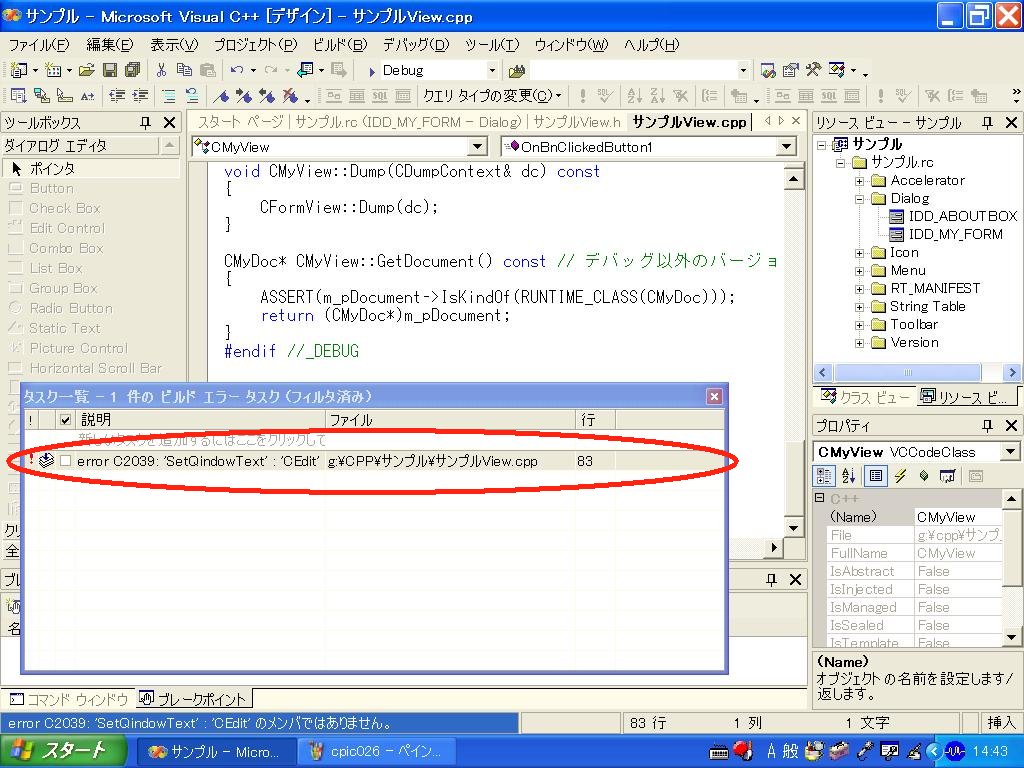Click the Undo arrow icon
The height and width of the screenshot is (768, 1024).
click(x=236, y=70)
